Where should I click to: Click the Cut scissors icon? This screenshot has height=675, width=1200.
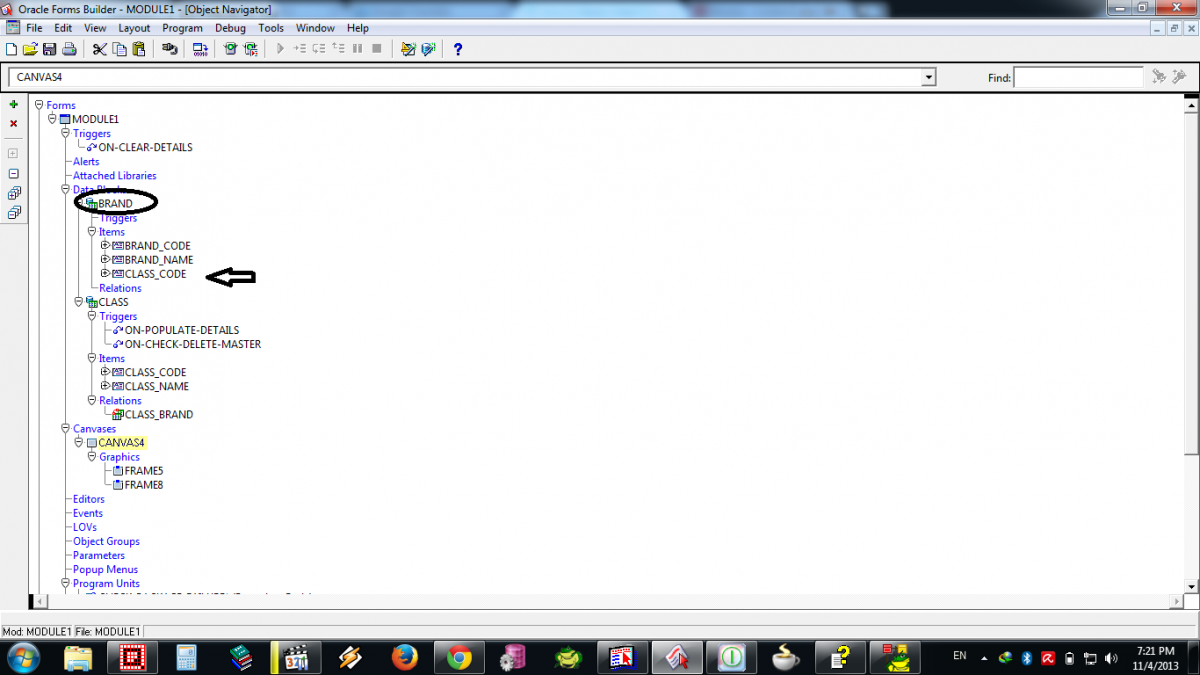[x=99, y=49]
